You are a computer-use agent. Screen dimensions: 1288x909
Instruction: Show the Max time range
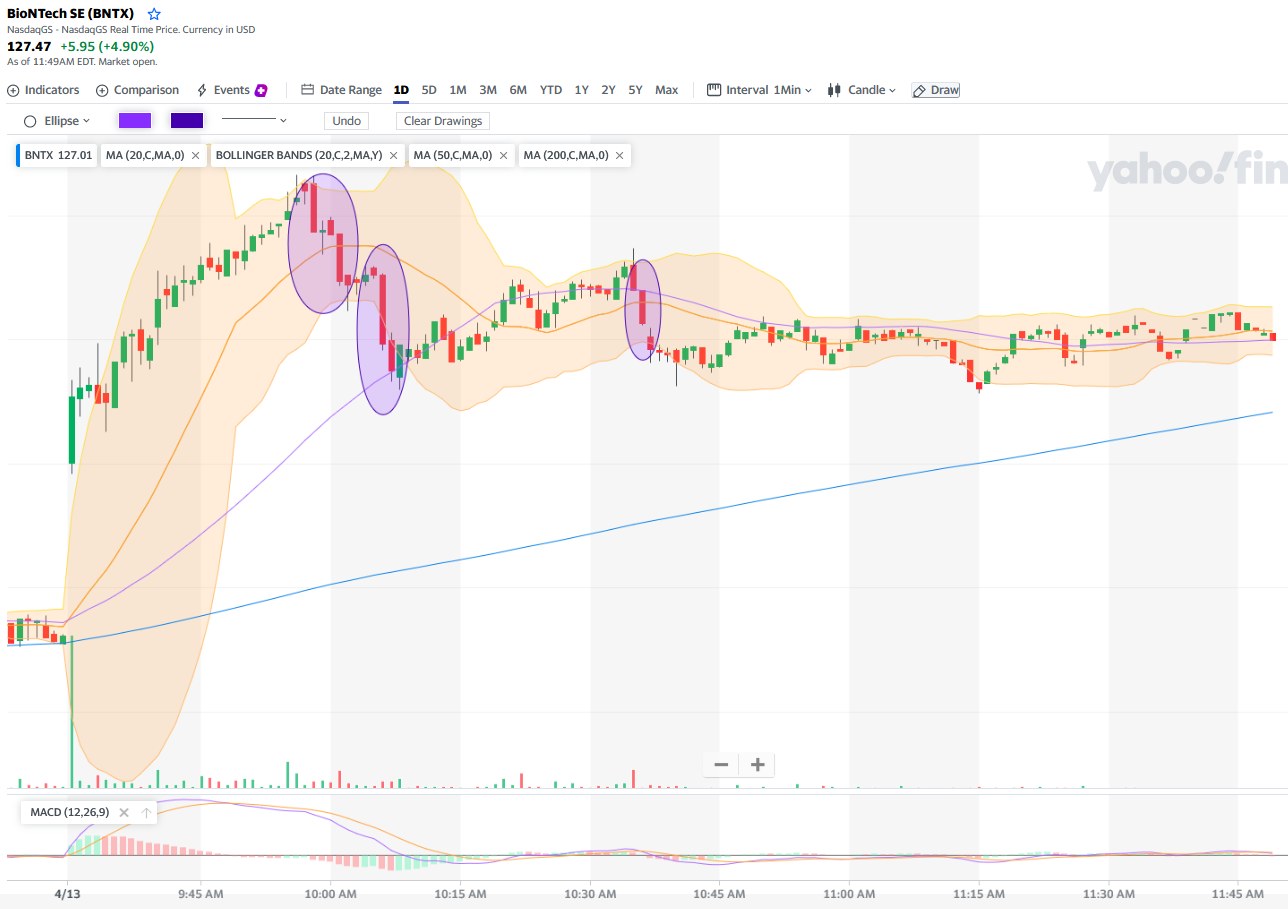tap(667, 90)
